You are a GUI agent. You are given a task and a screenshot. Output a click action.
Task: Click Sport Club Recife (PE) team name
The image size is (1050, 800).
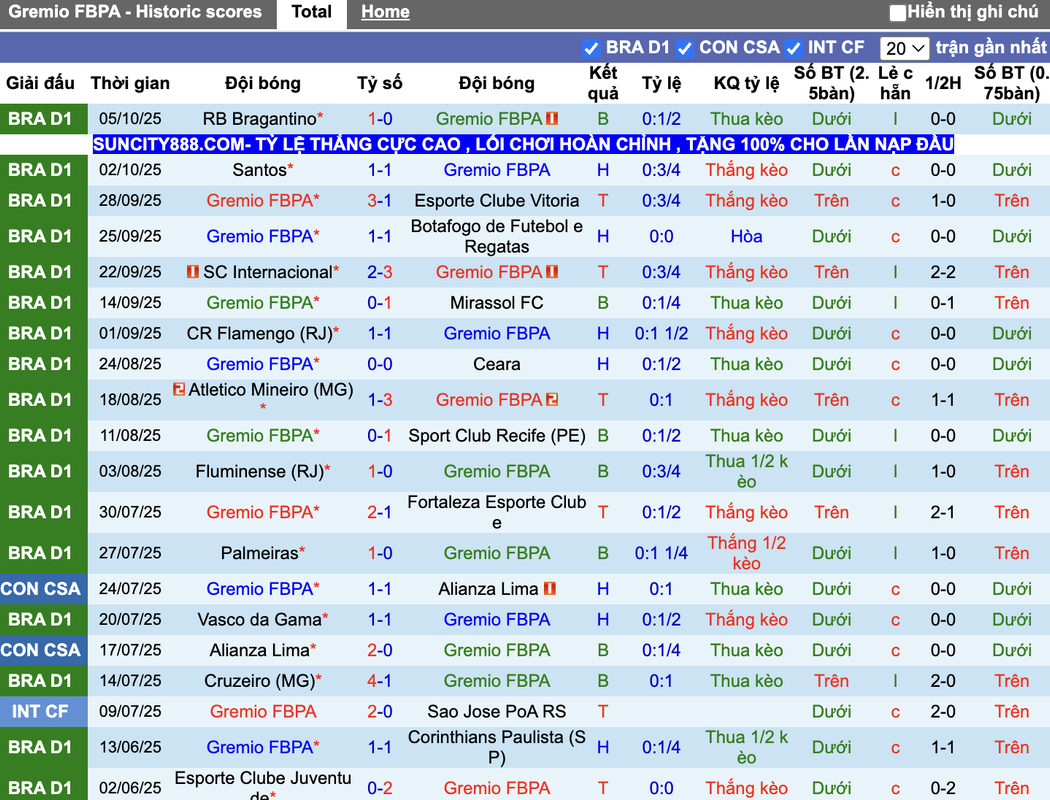497,436
